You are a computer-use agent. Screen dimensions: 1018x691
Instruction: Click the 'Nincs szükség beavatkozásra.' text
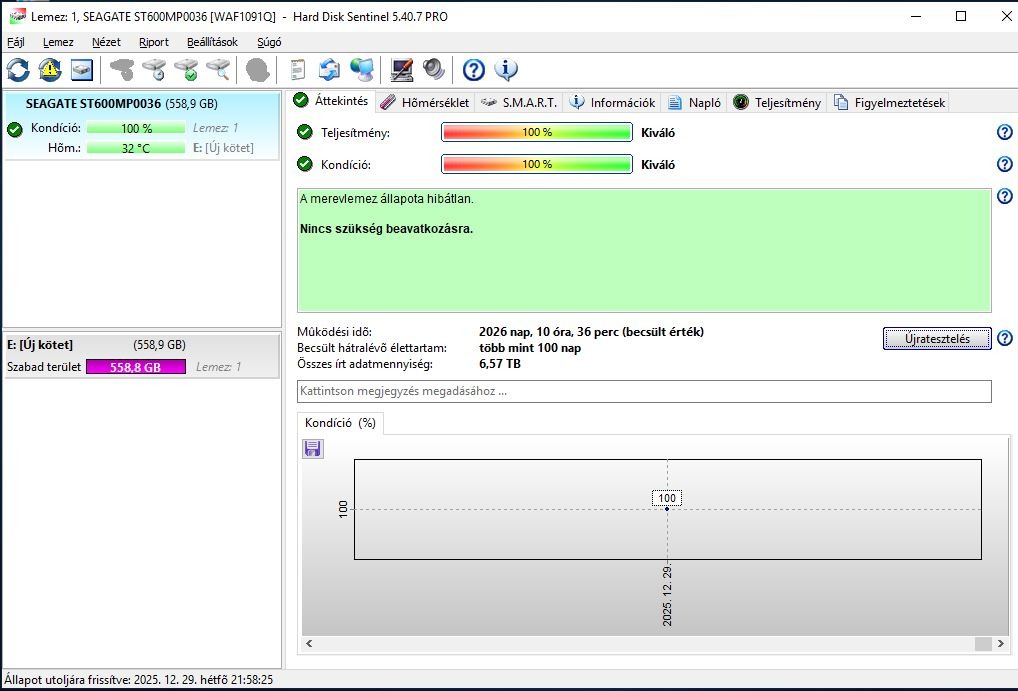point(386,229)
